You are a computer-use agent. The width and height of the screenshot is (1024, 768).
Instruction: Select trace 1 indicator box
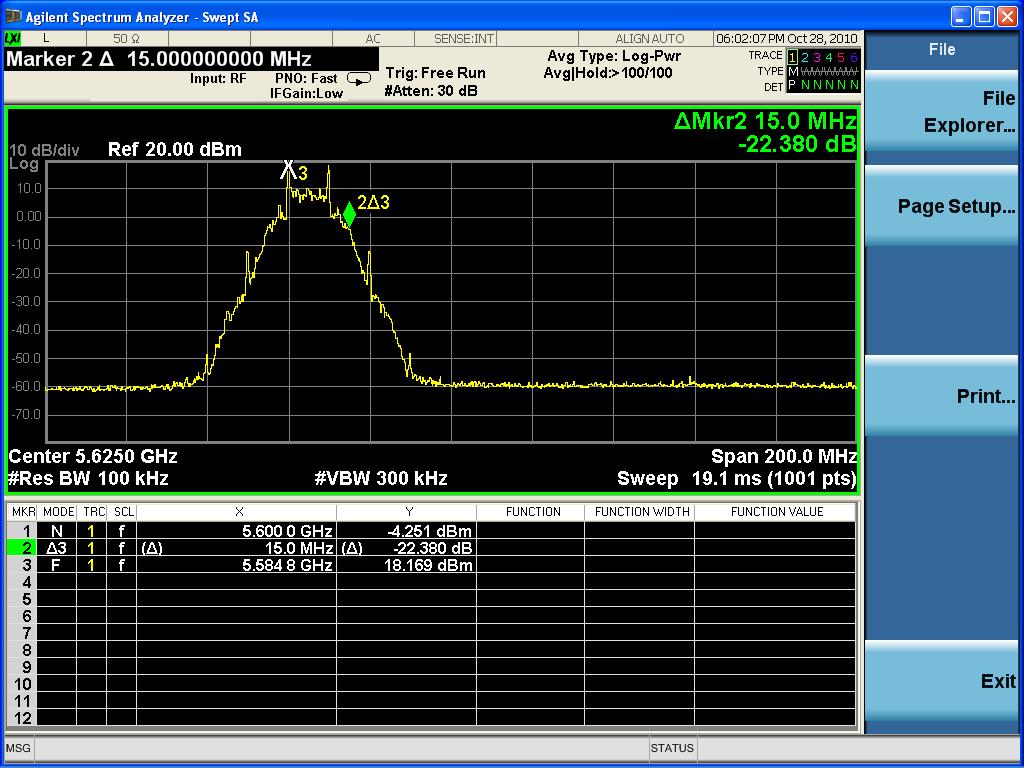(793, 56)
